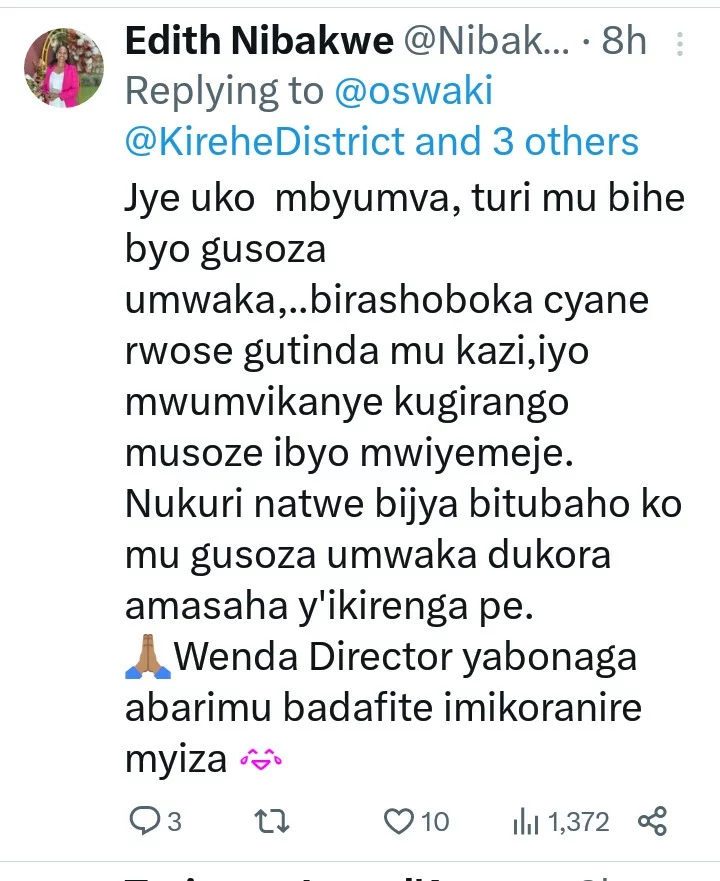Open the @oswaki mention link
This screenshot has height=881, width=720.
point(414,91)
